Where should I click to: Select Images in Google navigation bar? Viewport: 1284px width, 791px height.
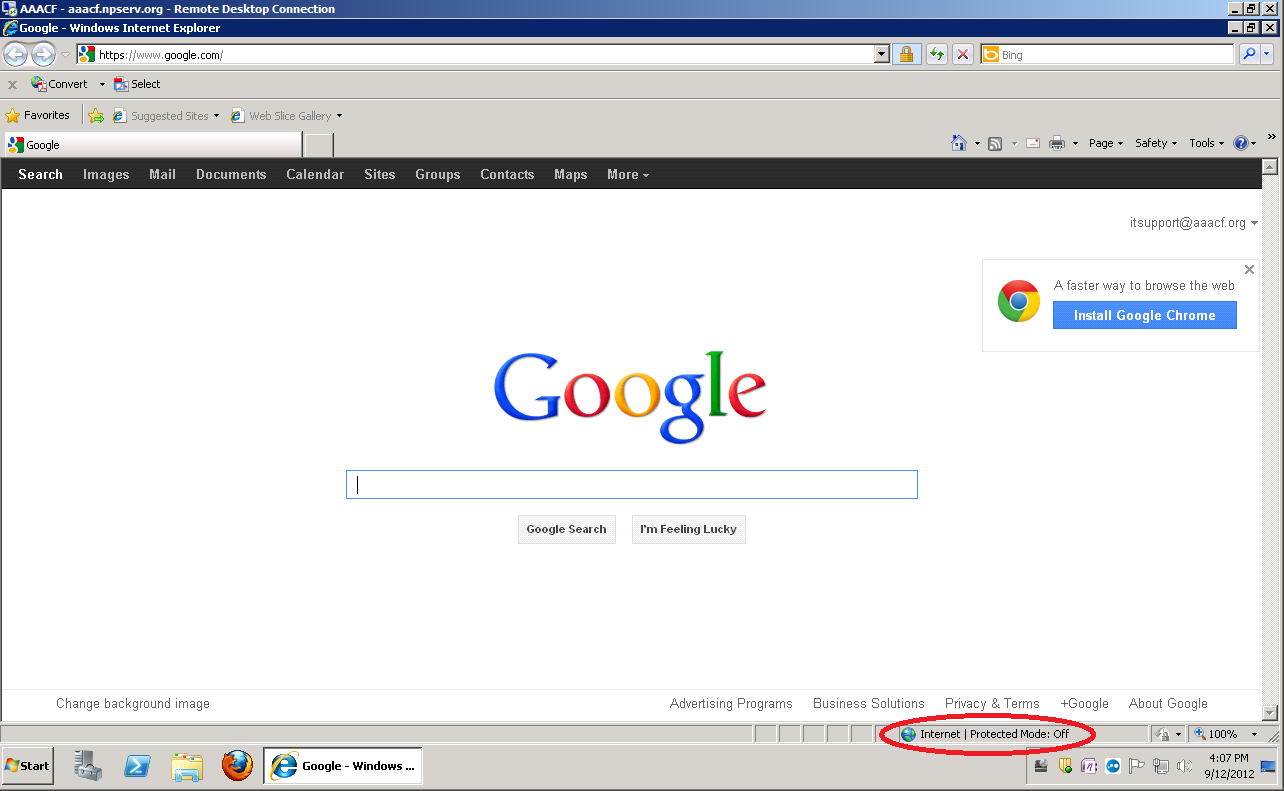[x=106, y=174]
